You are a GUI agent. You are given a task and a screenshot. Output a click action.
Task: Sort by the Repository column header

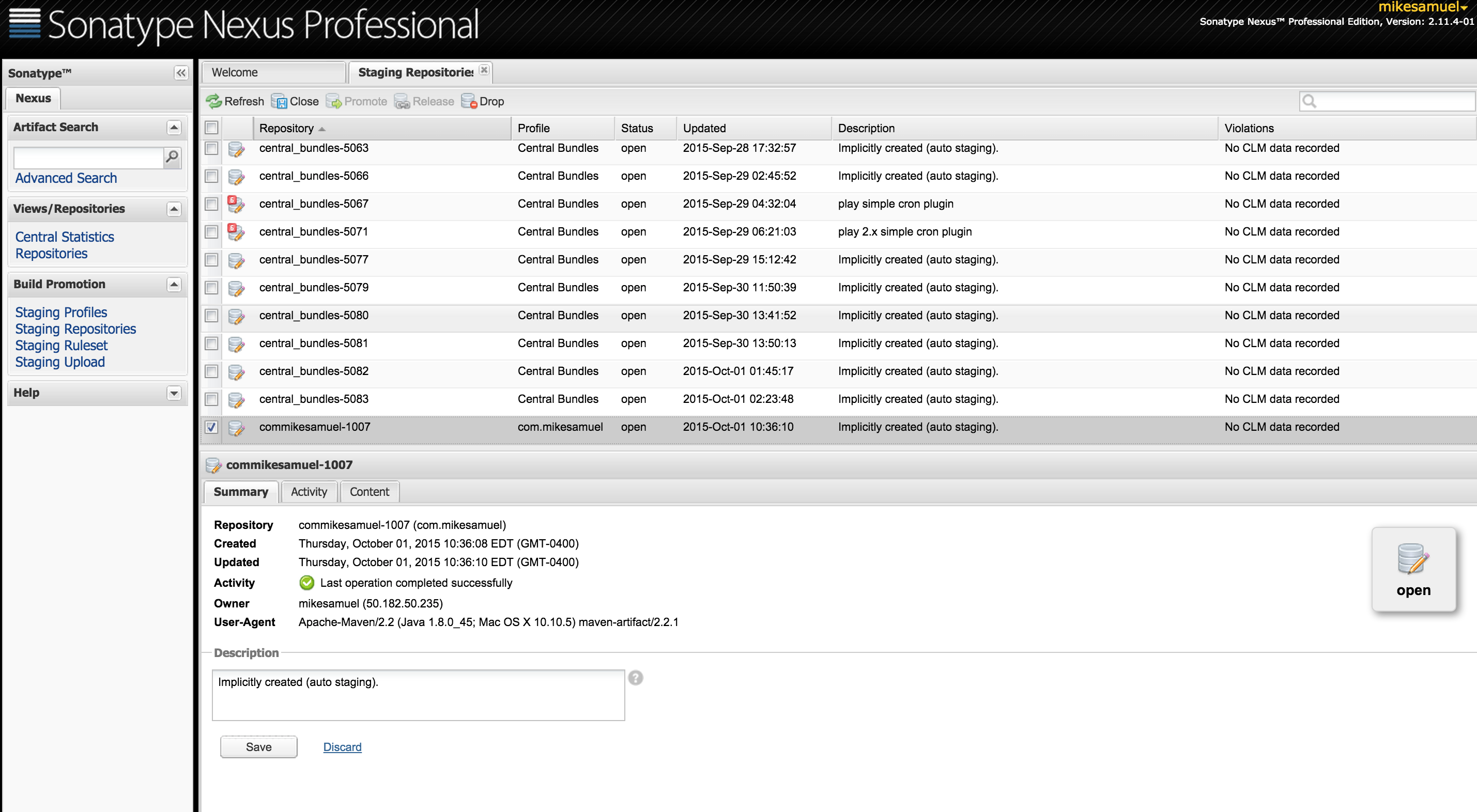pyautogui.click(x=382, y=129)
